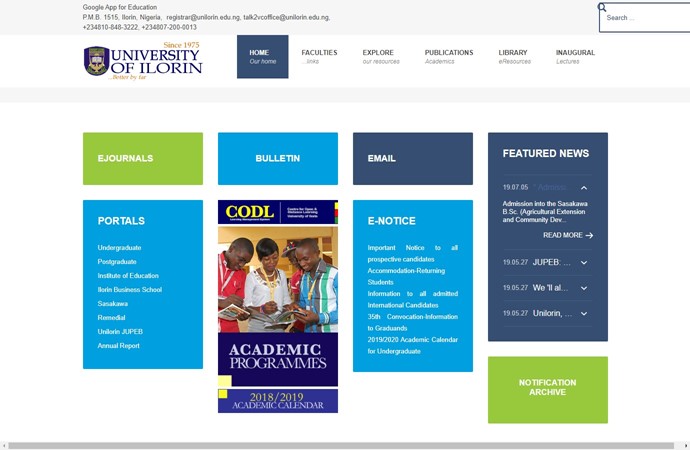690x450 pixels.
Task: Click the Email tile
Action: [413, 158]
